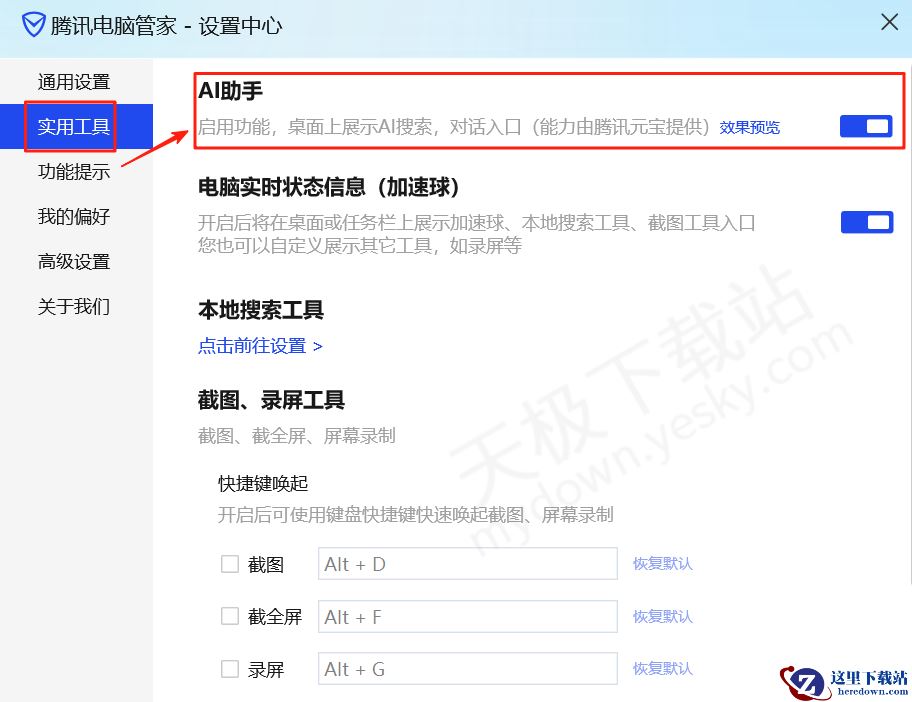
Task: Restore 录屏 default shortcut
Action: click(x=662, y=669)
